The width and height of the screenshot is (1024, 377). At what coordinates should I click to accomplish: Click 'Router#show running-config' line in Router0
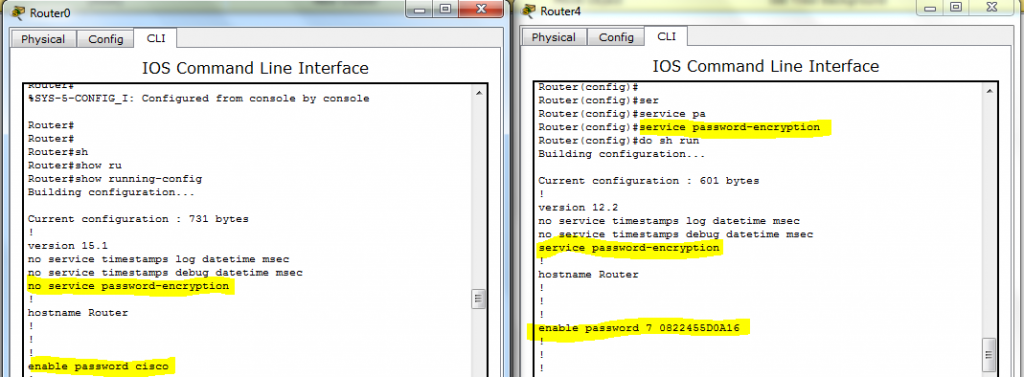point(115,178)
